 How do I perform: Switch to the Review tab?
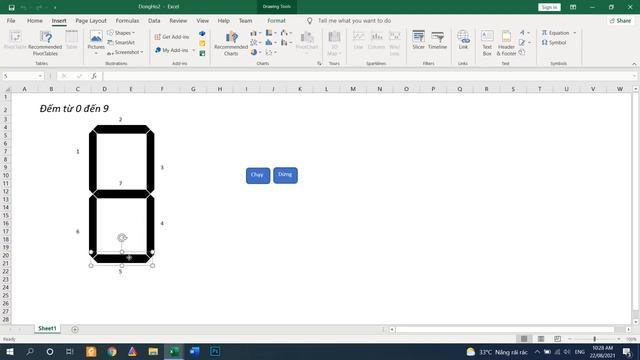click(x=178, y=20)
